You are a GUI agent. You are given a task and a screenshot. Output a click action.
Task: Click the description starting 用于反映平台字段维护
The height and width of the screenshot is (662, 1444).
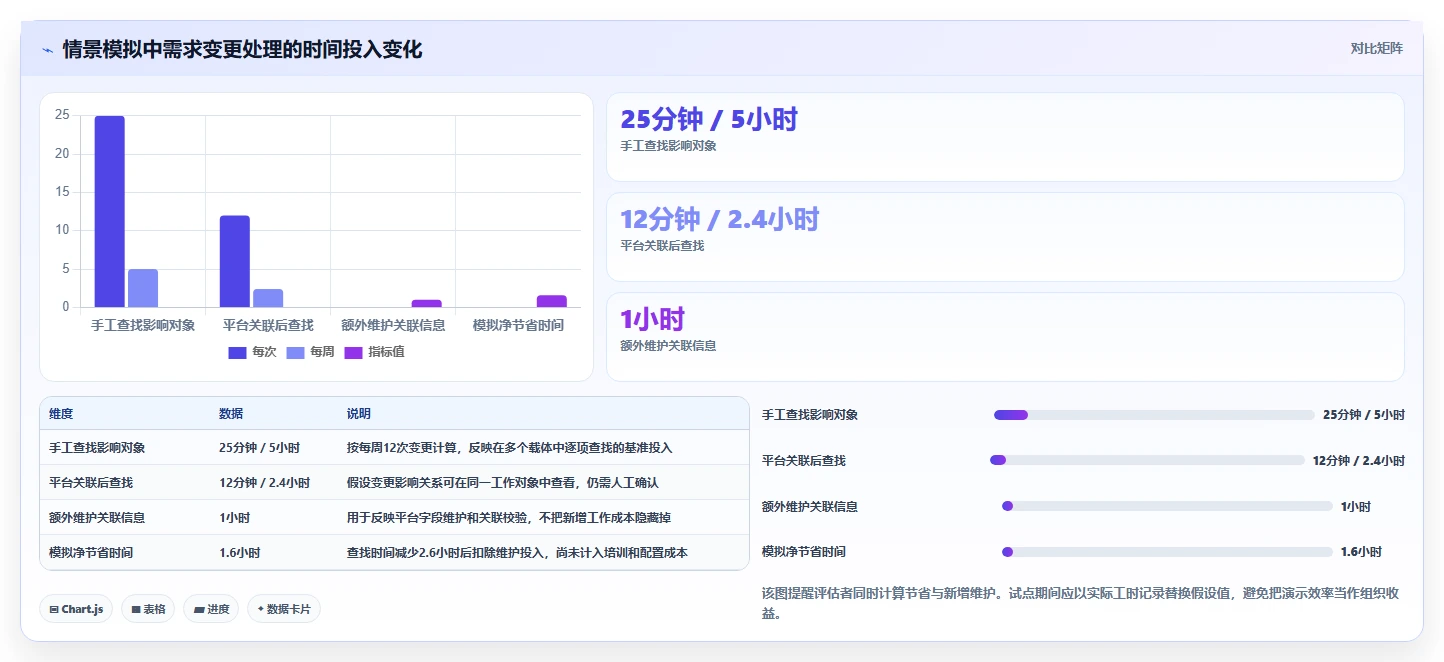(x=509, y=518)
